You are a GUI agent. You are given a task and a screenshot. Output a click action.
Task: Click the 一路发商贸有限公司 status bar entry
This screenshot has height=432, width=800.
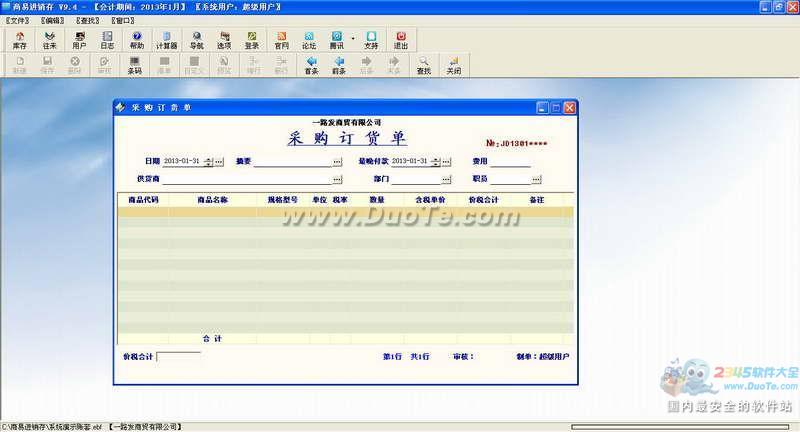click(x=145, y=427)
